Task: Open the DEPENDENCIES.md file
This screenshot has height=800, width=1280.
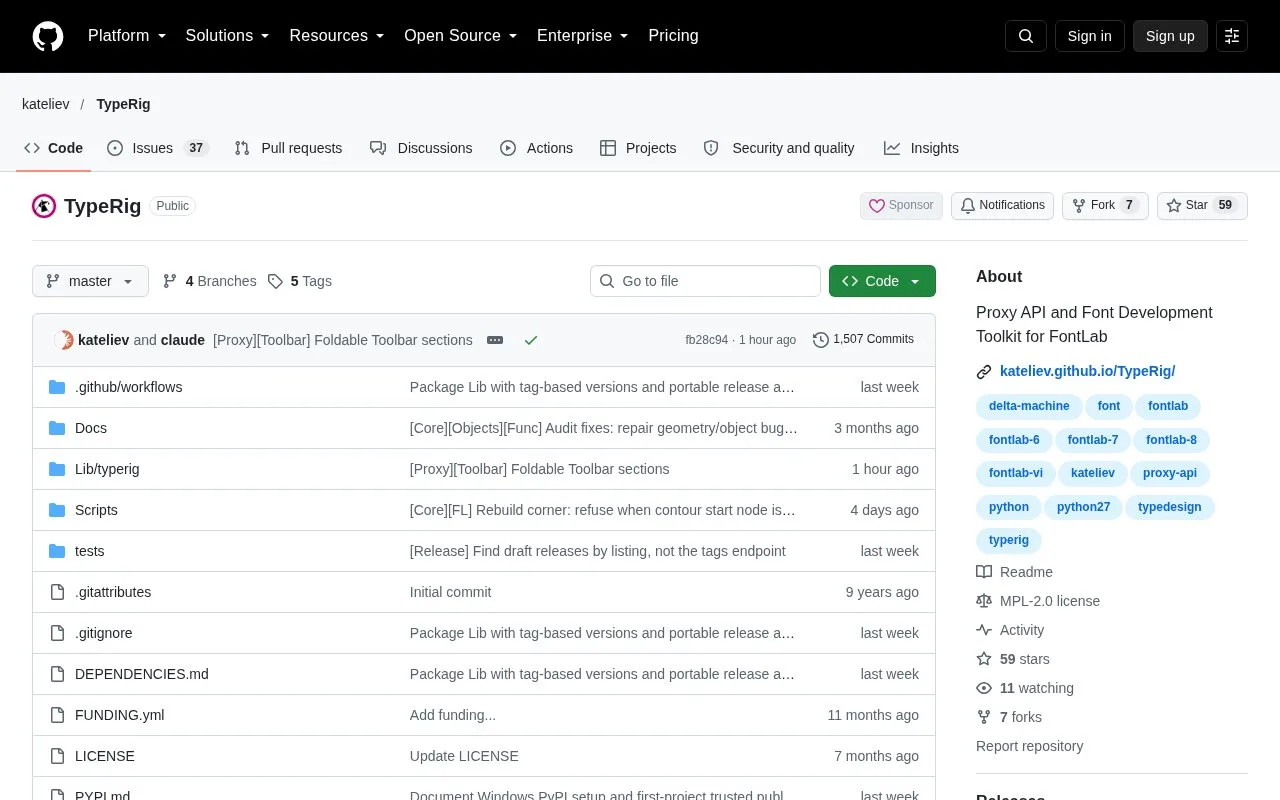Action: (142, 674)
